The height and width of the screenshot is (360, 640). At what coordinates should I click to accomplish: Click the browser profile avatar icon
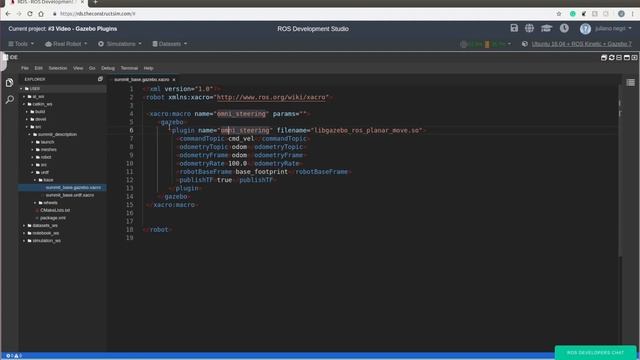[621, 13]
